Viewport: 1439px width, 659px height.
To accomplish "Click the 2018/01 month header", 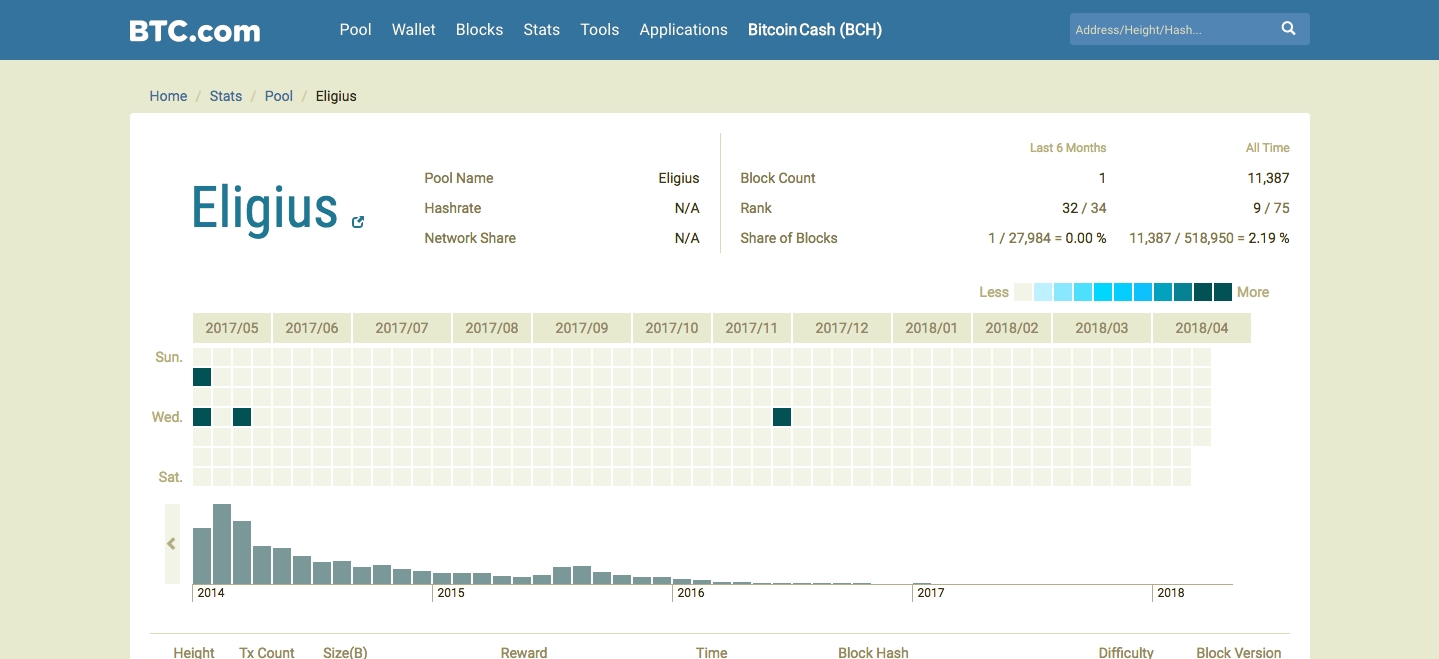I will point(932,328).
